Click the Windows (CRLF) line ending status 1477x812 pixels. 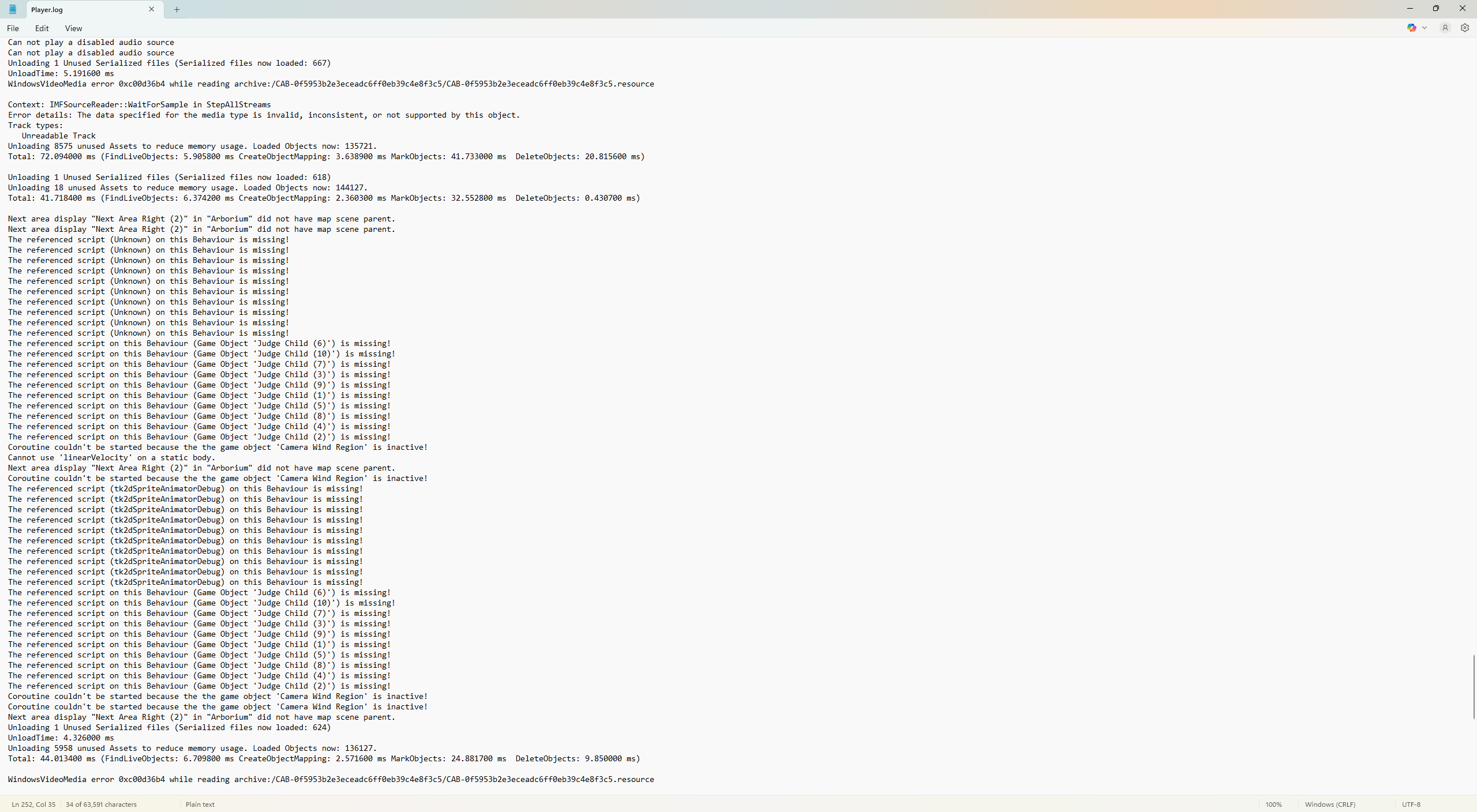click(x=1330, y=805)
